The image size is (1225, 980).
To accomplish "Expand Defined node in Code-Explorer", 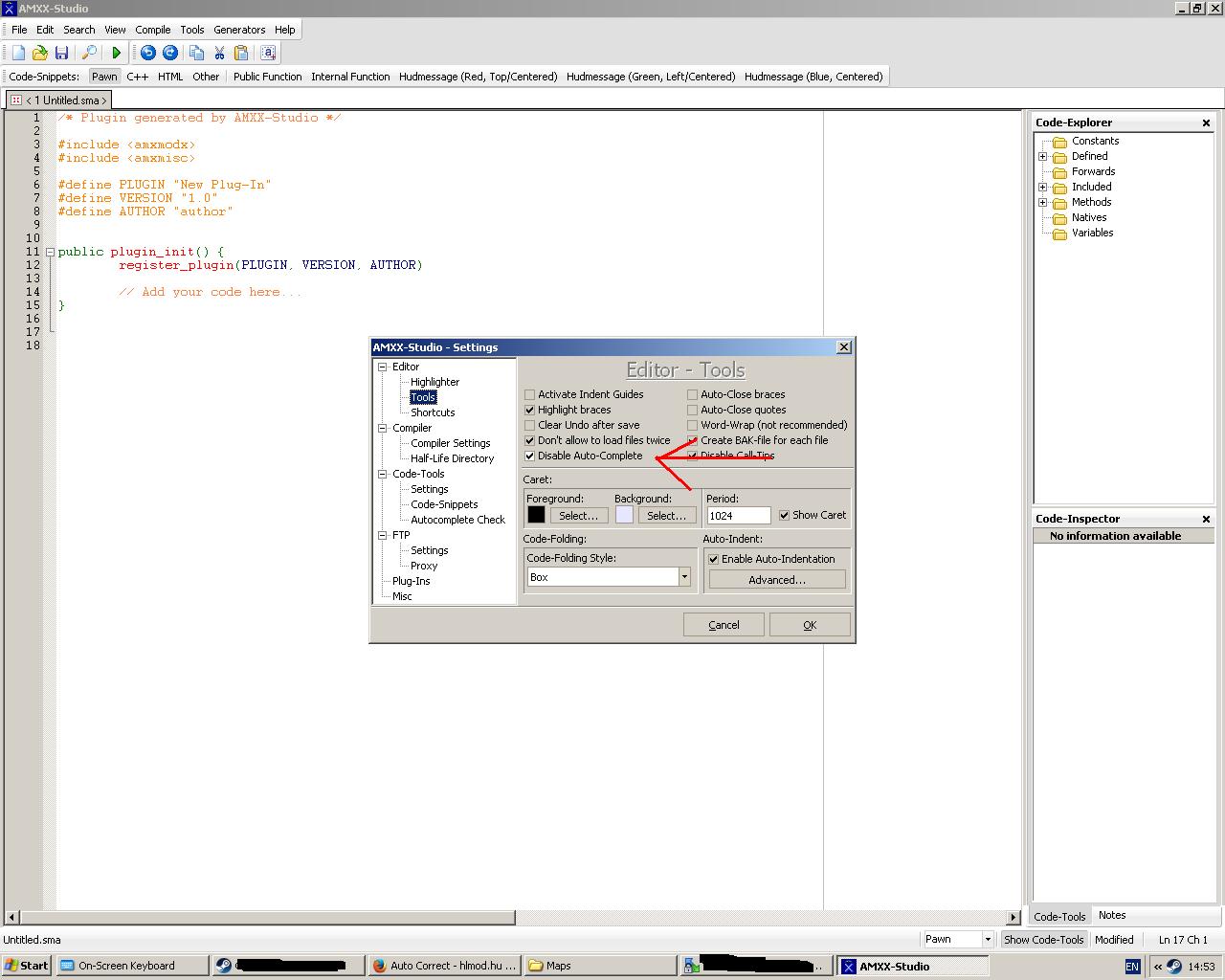I will coord(1042,156).
